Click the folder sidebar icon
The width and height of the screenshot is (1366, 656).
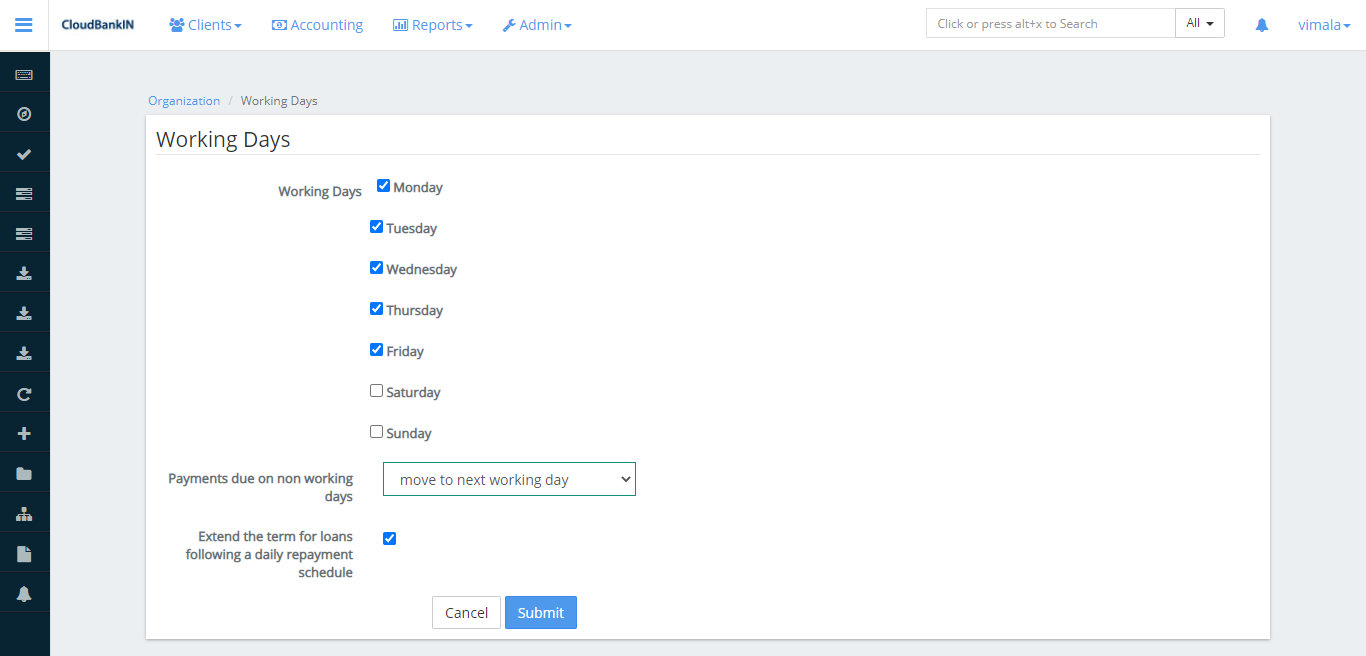24,474
